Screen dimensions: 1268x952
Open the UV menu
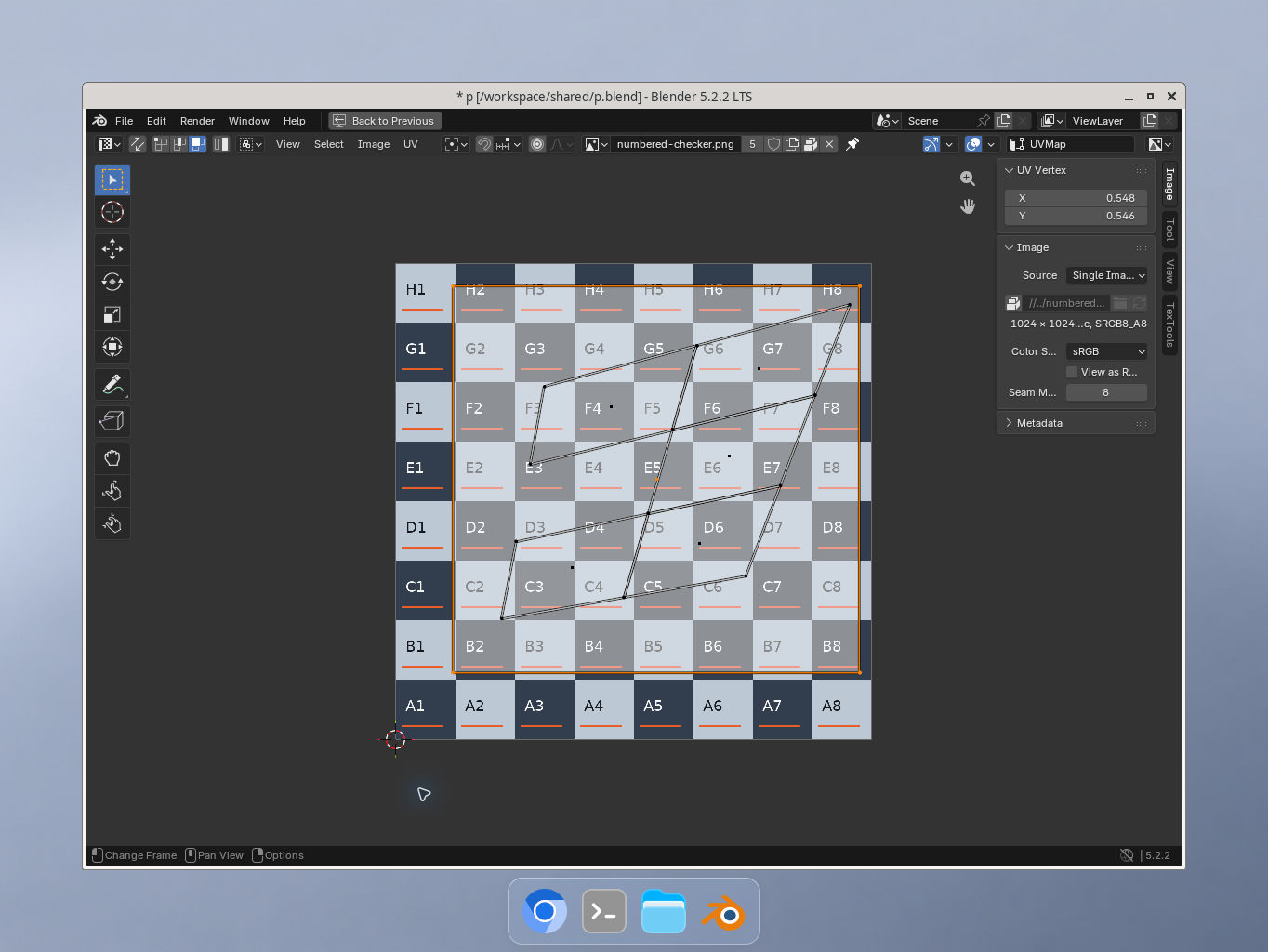pos(410,144)
